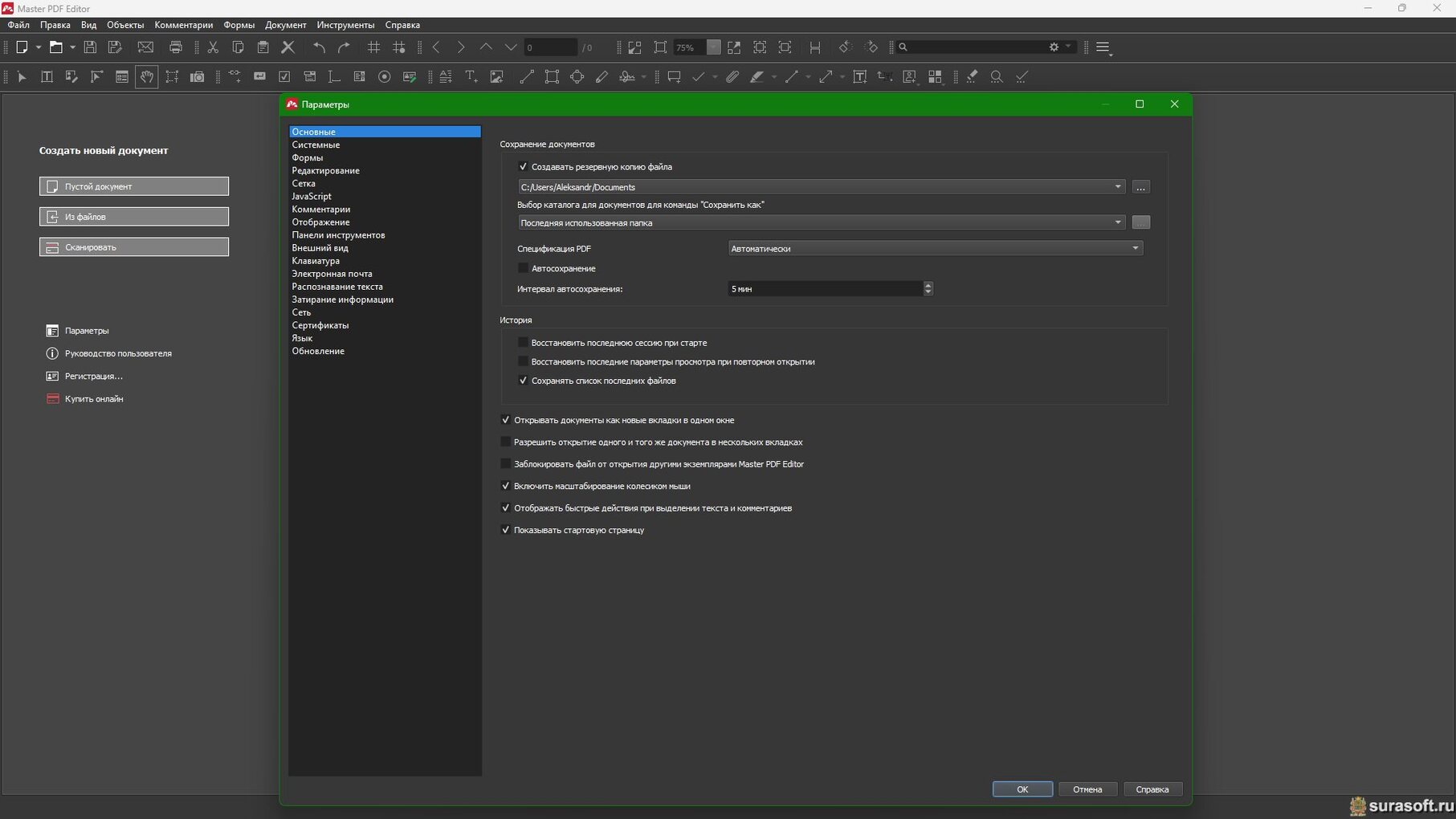1456x819 pixels.
Task: Click the Undo arrow icon
Action: pos(319,47)
